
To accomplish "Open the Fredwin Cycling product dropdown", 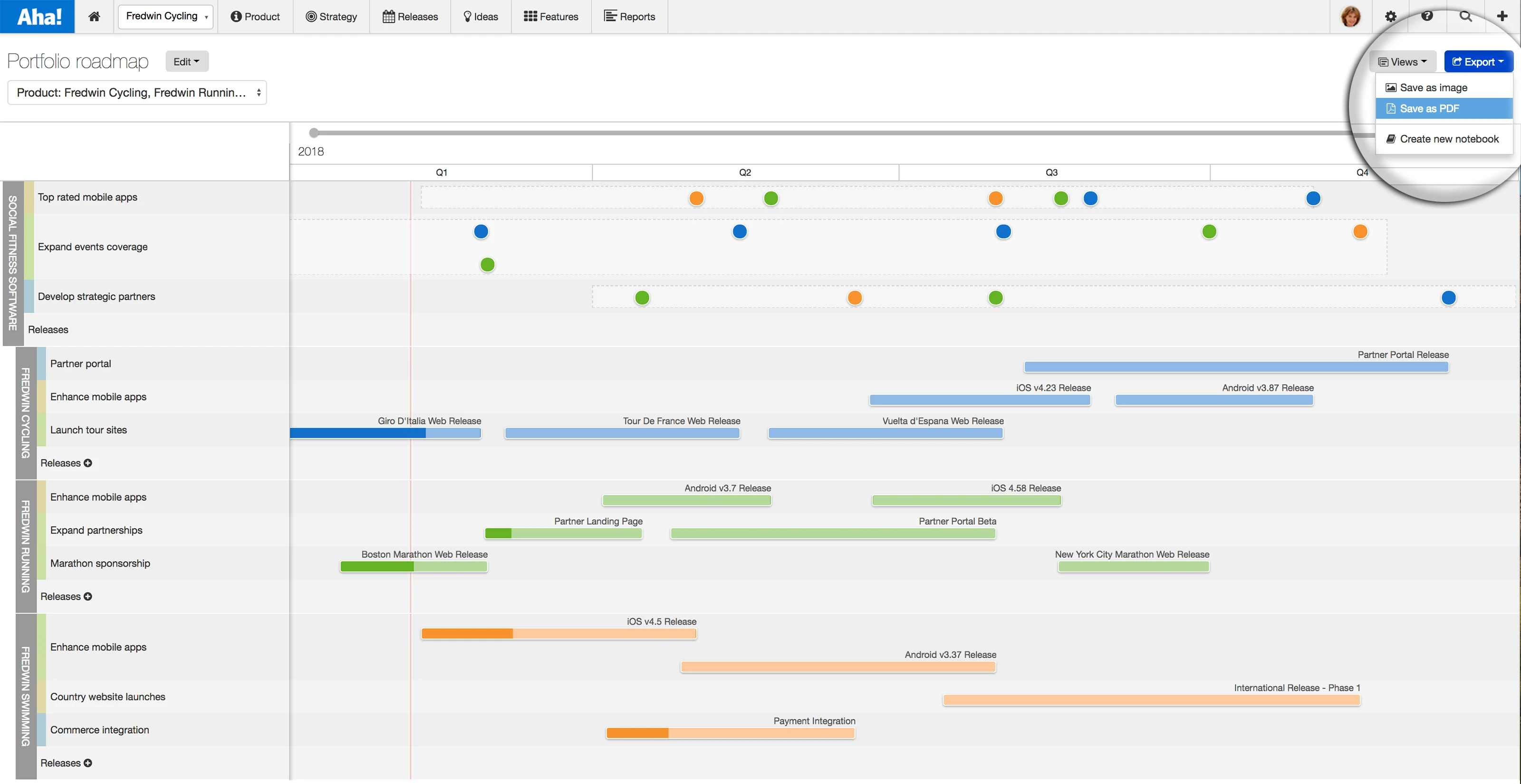I will coord(166,17).
